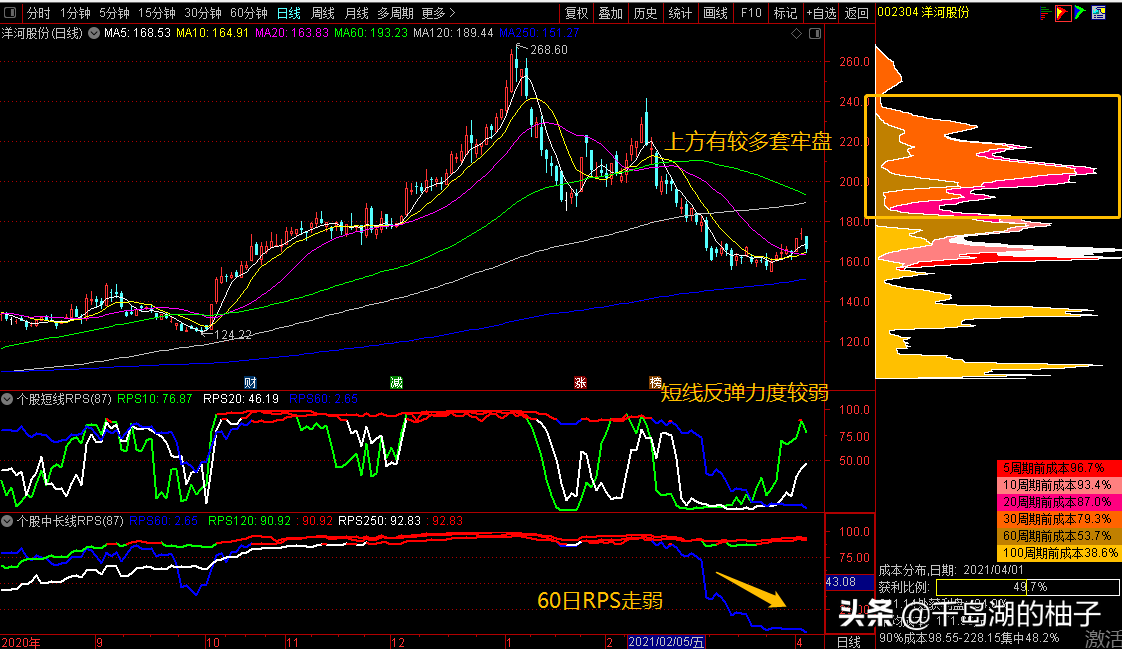Image resolution: width=1122 pixels, height=649 pixels.
Task: Select the 日线 daily chart tab
Action: (x=289, y=13)
